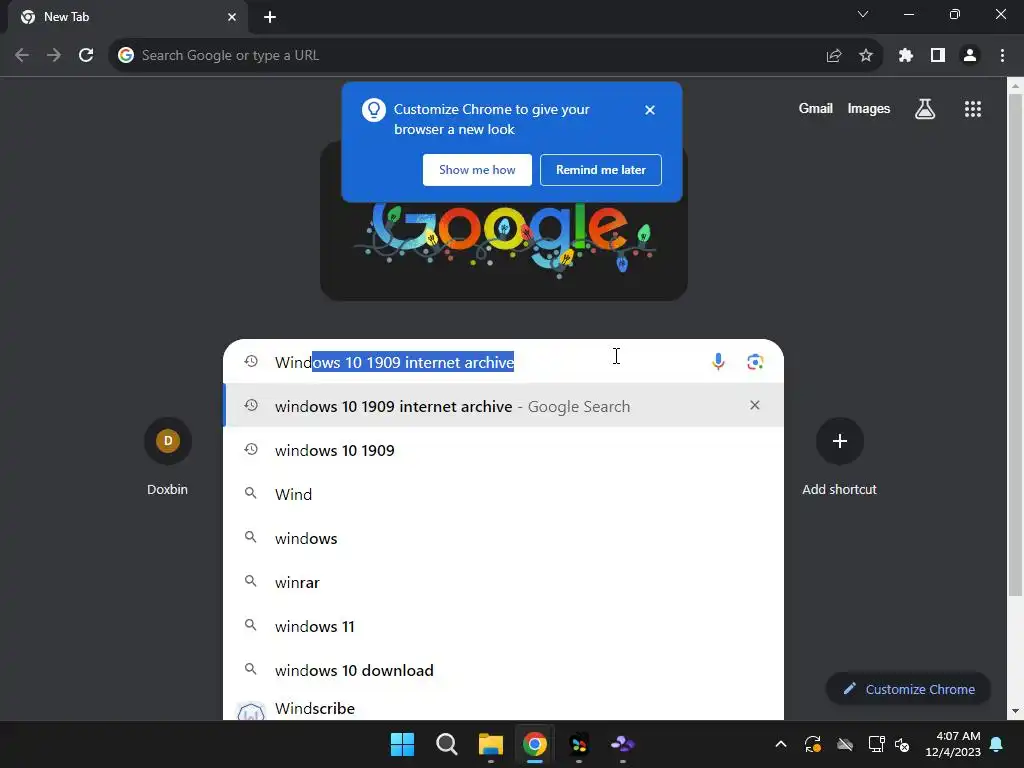Image resolution: width=1024 pixels, height=768 pixels.
Task: Click the Share this page icon in address bar
Action: click(x=834, y=56)
